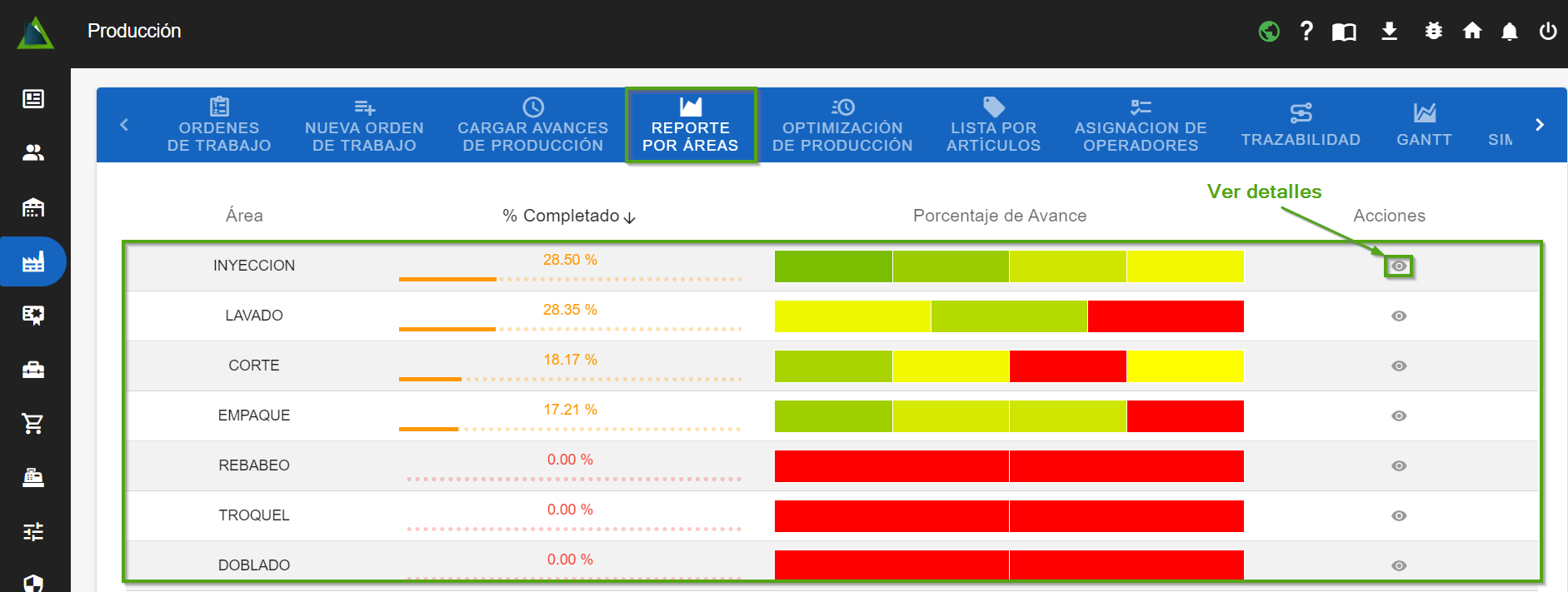Click the power logout icon
Viewport: 1568px width, 592px height.
click(x=1548, y=32)
